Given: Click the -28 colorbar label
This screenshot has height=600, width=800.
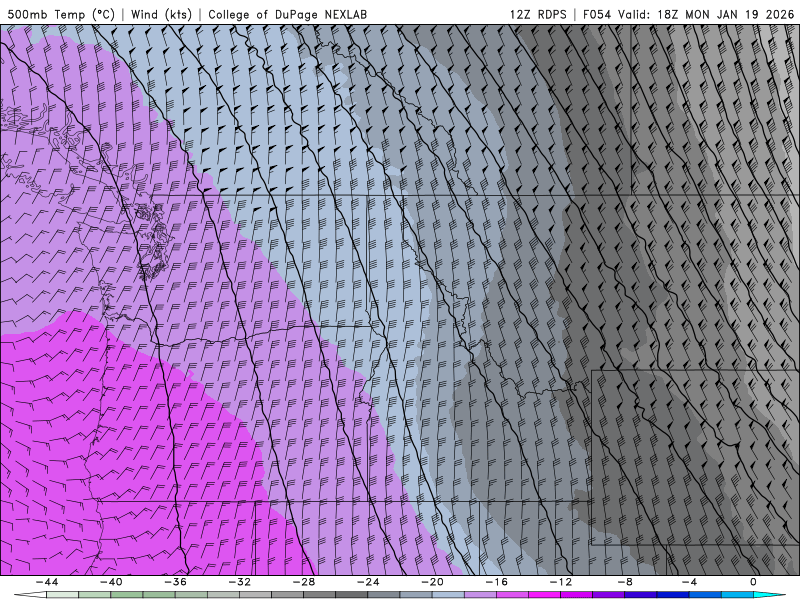Looking at the screenshot, I should point(304,582).
